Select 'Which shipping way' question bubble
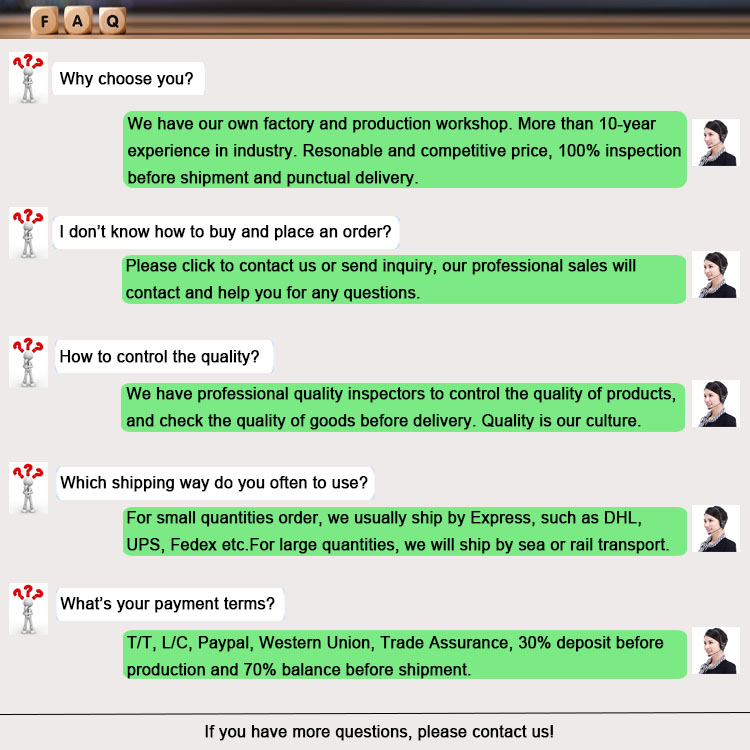The height and width of the screenshot is (750, 750). tap(215, 483)
